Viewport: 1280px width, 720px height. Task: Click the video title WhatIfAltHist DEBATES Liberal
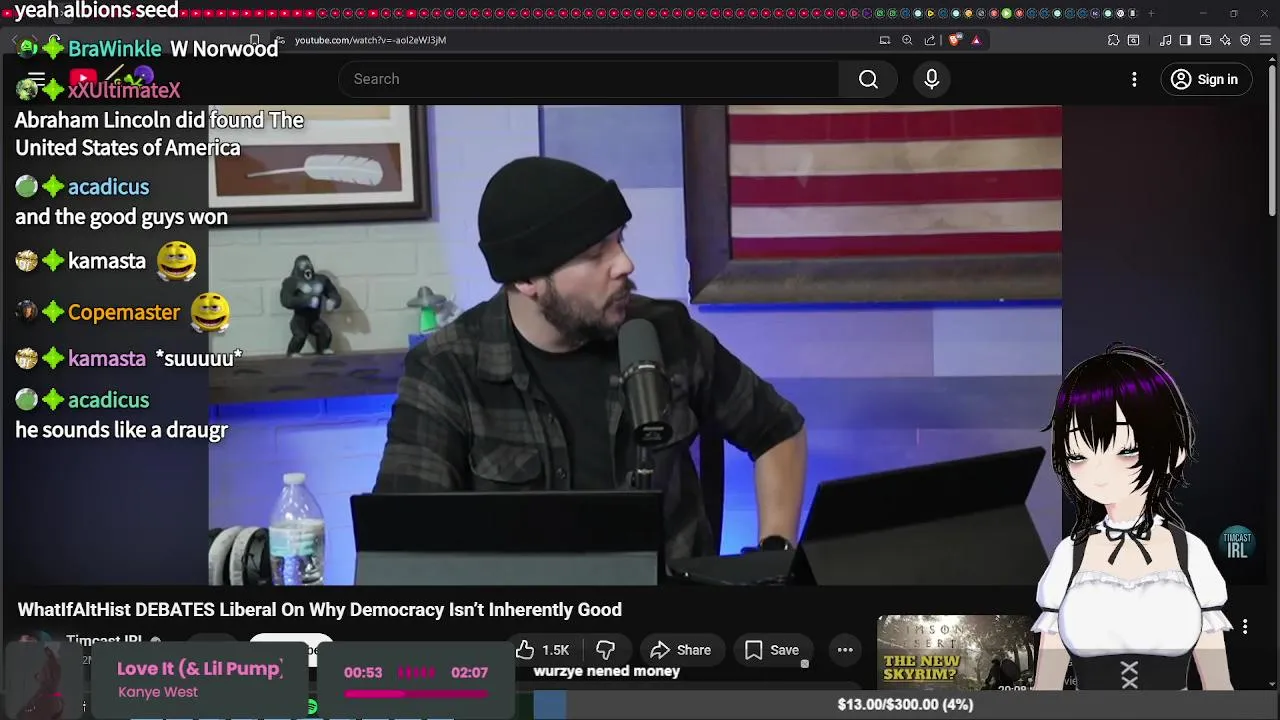click(x=319, y=609)
